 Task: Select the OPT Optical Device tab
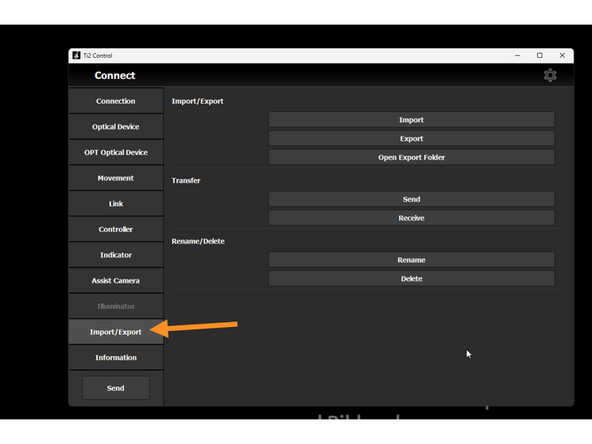pos(116,152)
